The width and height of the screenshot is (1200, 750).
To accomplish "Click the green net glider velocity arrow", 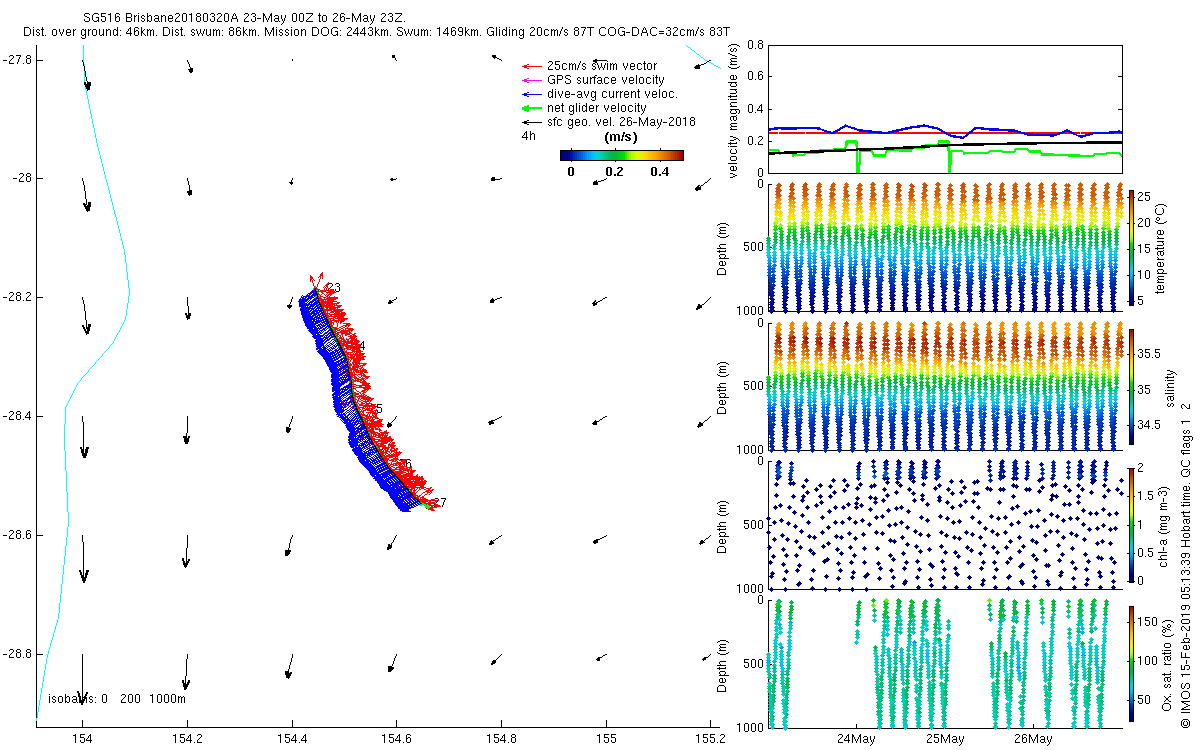I will point(531,108).
